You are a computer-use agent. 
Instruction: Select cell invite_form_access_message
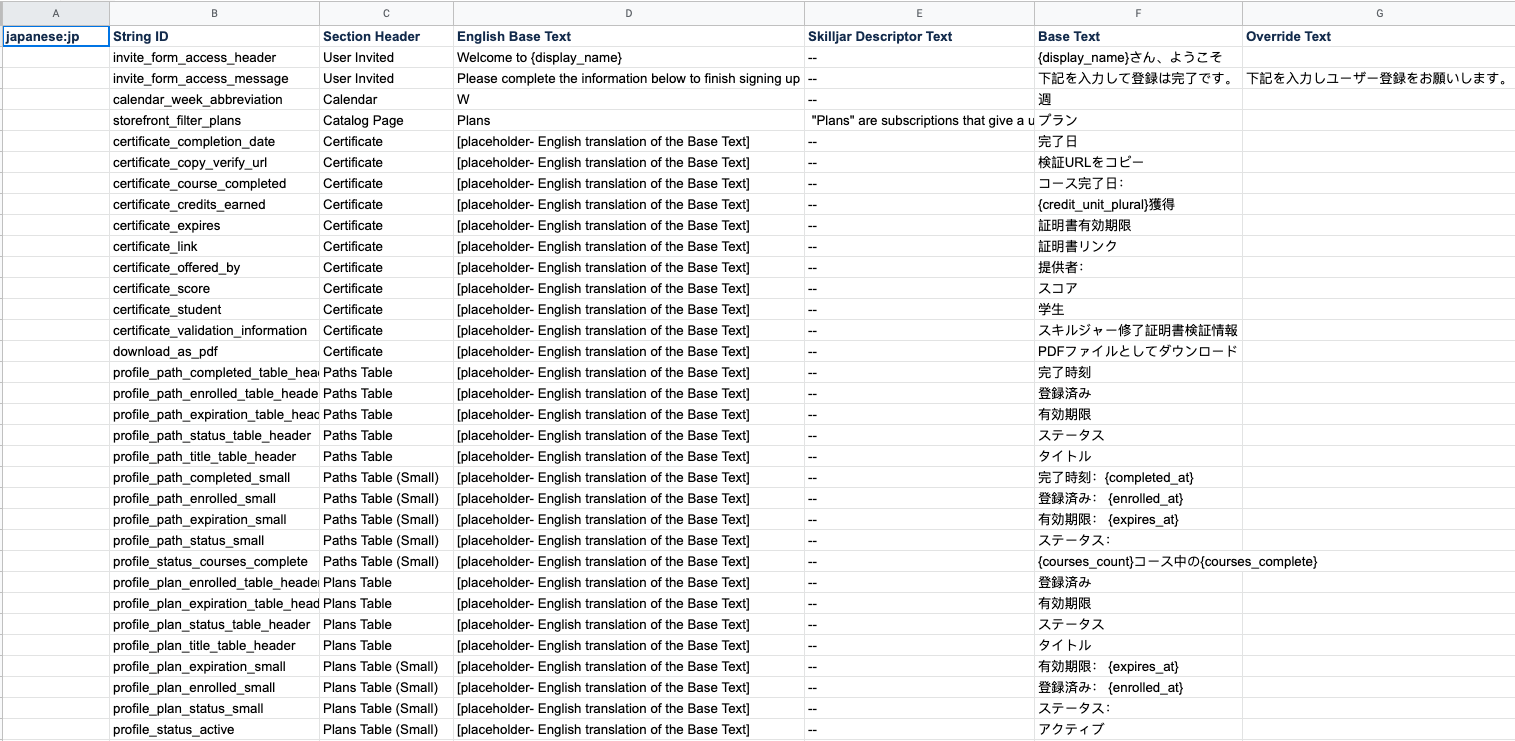coord(215,79)
